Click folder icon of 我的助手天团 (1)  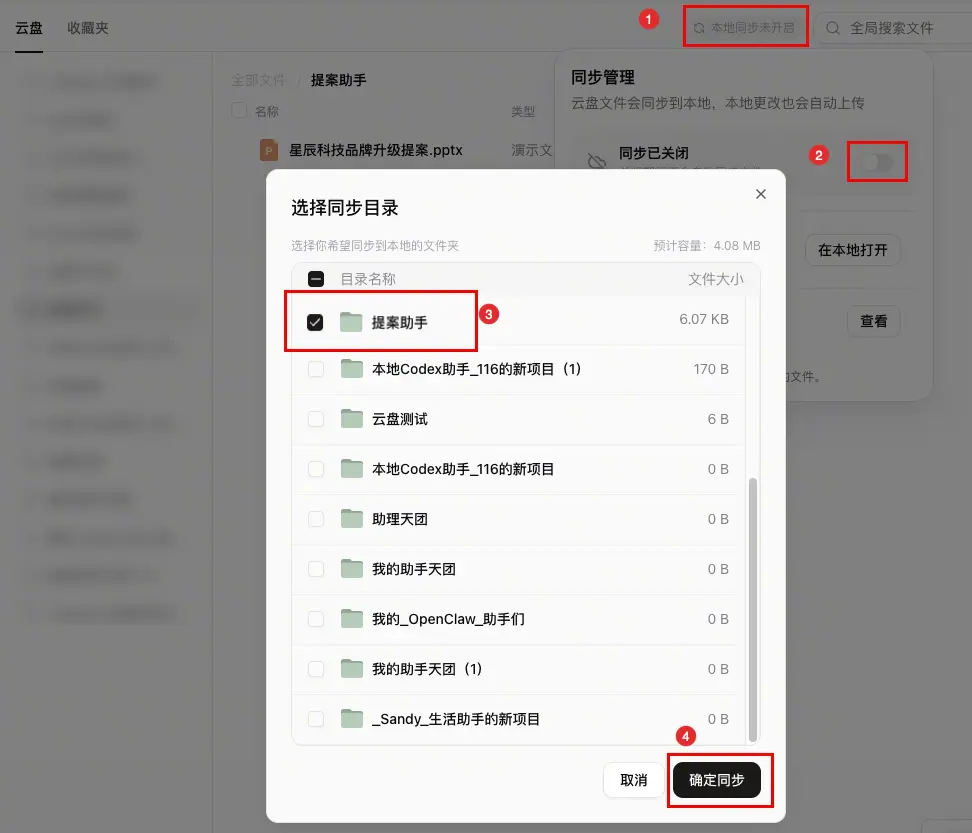click(x=351, y=668)
